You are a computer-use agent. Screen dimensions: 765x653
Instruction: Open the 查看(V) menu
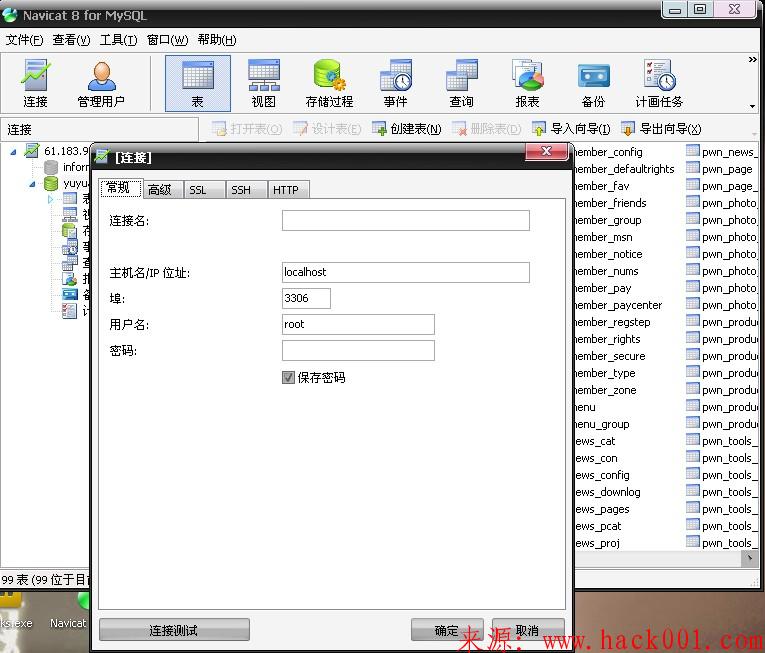pyautogui.click(x=71, y=40)
